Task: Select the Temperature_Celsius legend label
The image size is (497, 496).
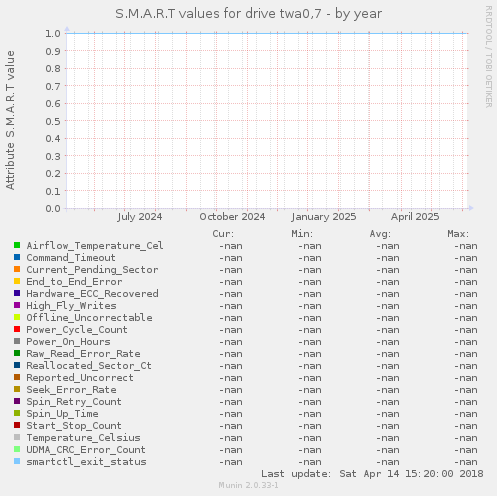Action: (x=83, y=438)
